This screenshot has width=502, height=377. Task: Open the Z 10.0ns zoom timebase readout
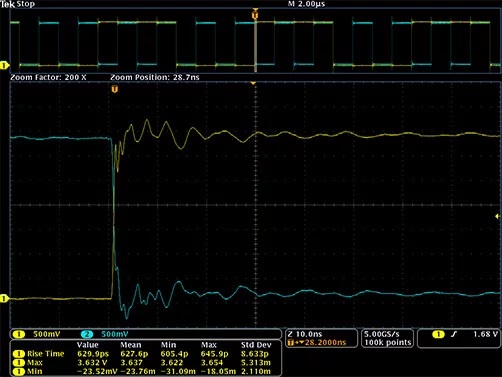point(305,334)
